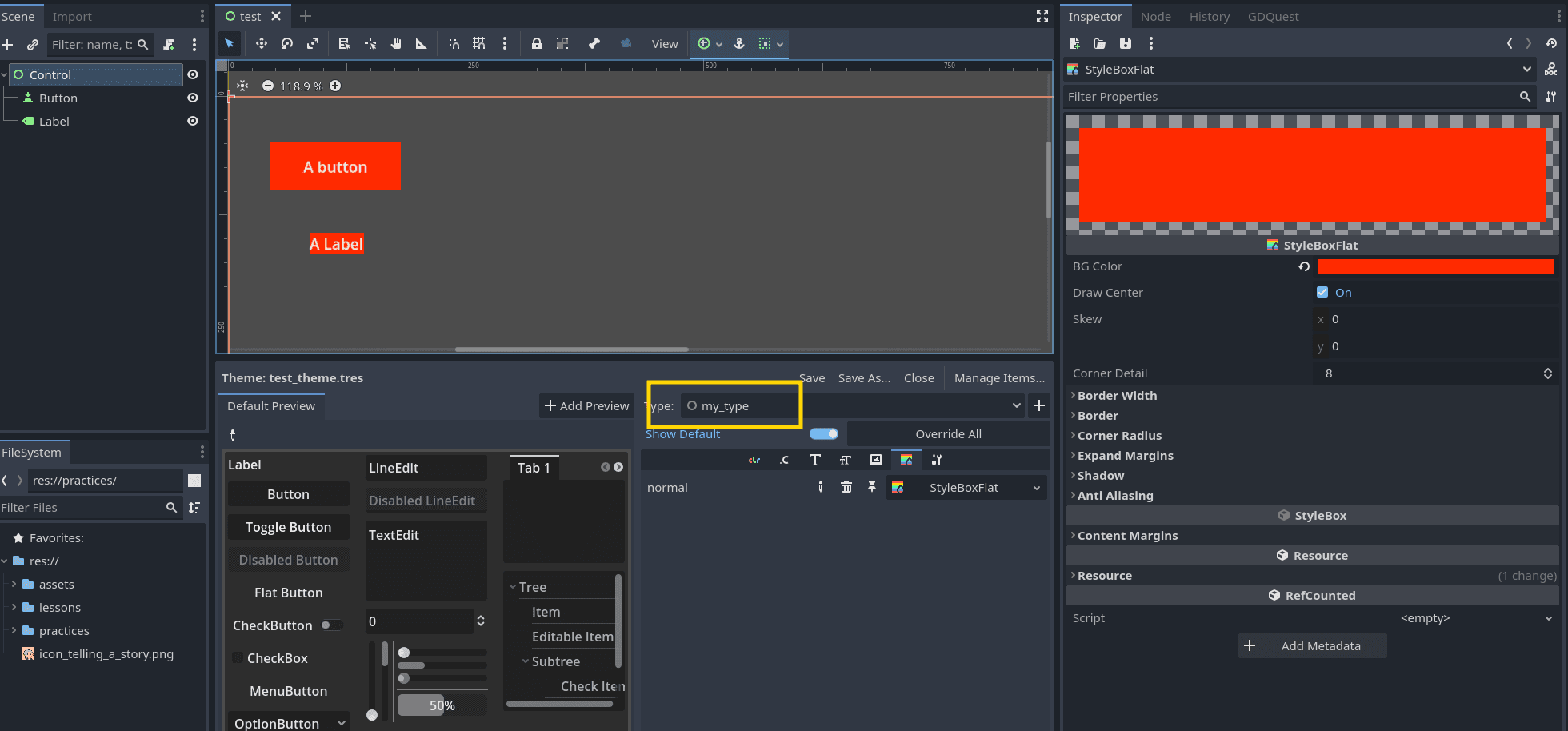This screenshot has height=731, width=1568.
Task: Toggle smart snapping magnet icon
Action: (454, 43)
